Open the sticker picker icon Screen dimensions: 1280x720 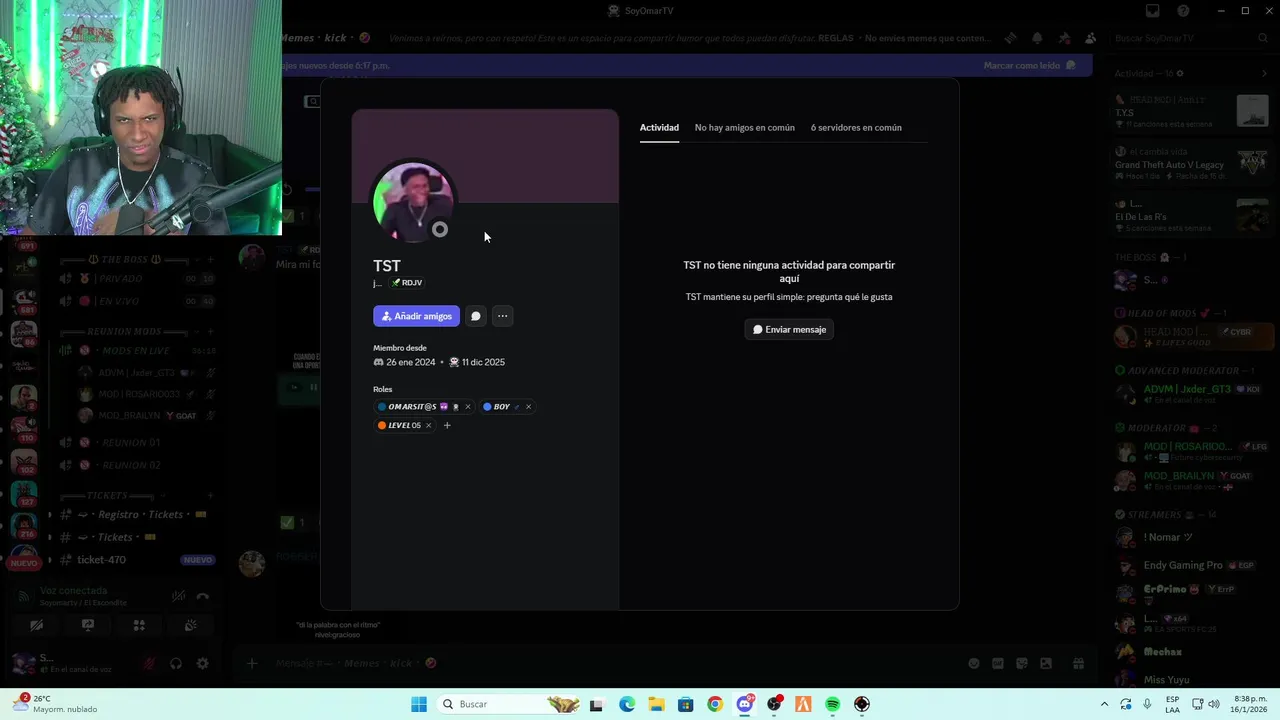[x=1022, y=663]
